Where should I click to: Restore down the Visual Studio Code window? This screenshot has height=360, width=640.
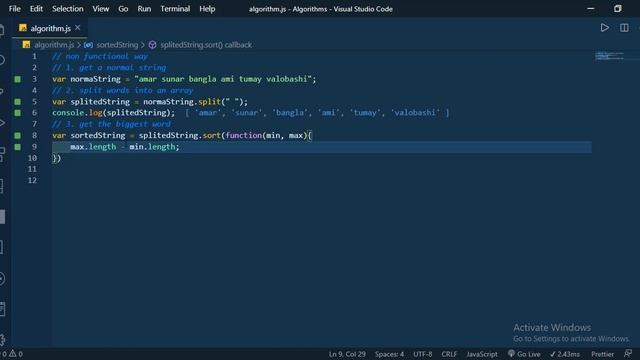pyautogui.click(x=618, y=9)
